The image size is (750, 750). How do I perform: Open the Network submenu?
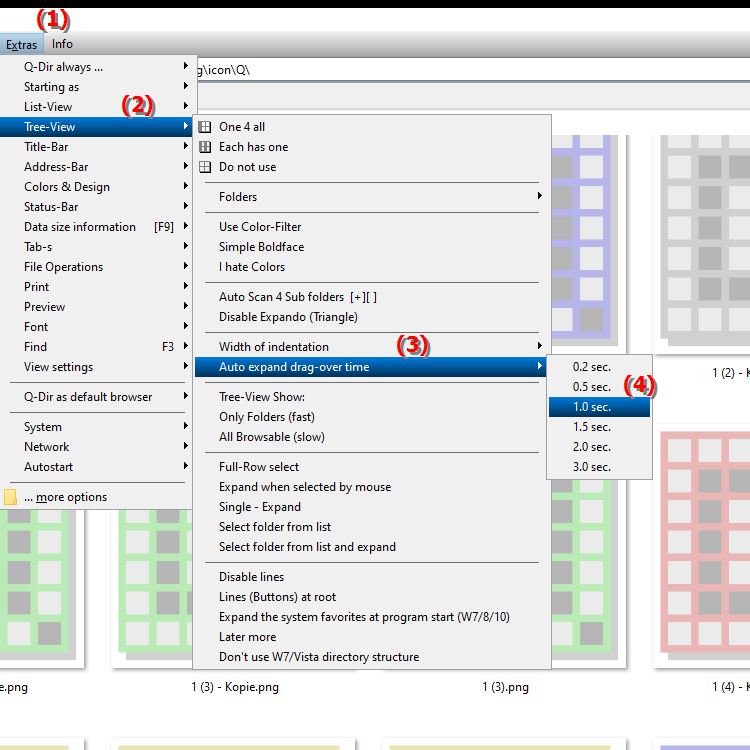96,447
